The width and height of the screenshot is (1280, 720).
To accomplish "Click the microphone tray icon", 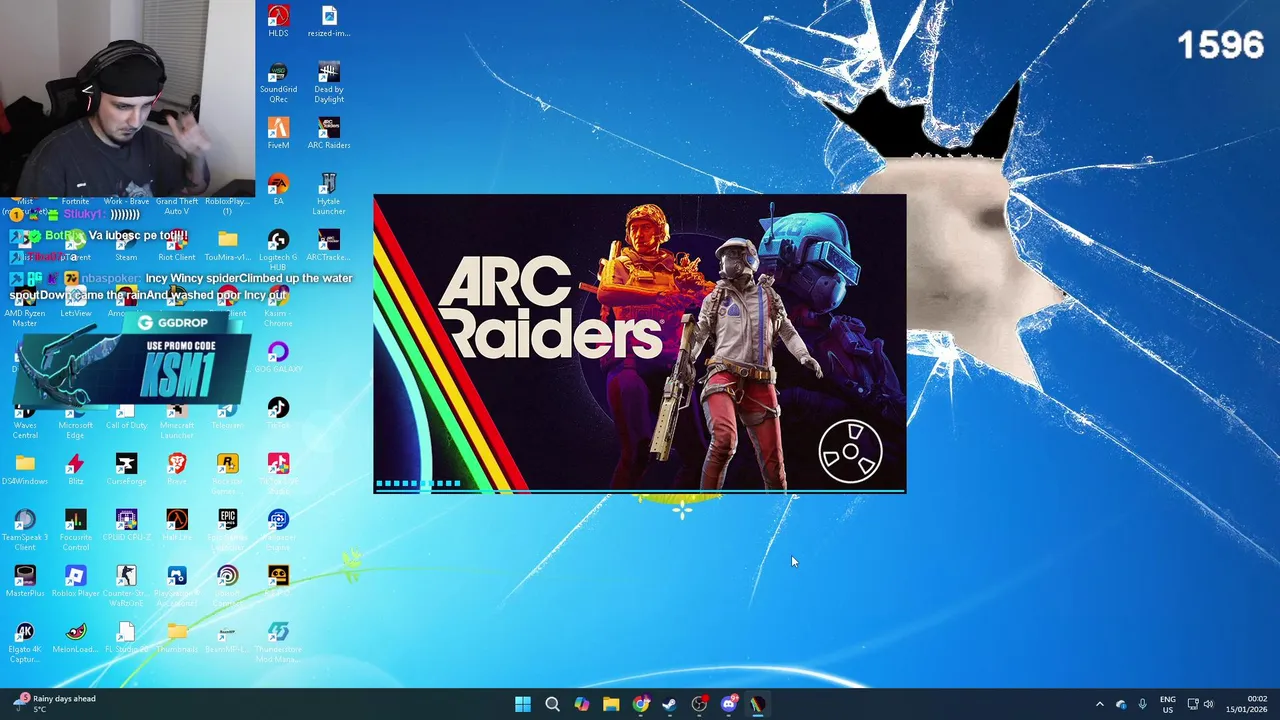I will pyautogui.click(x=1142, y=704).
